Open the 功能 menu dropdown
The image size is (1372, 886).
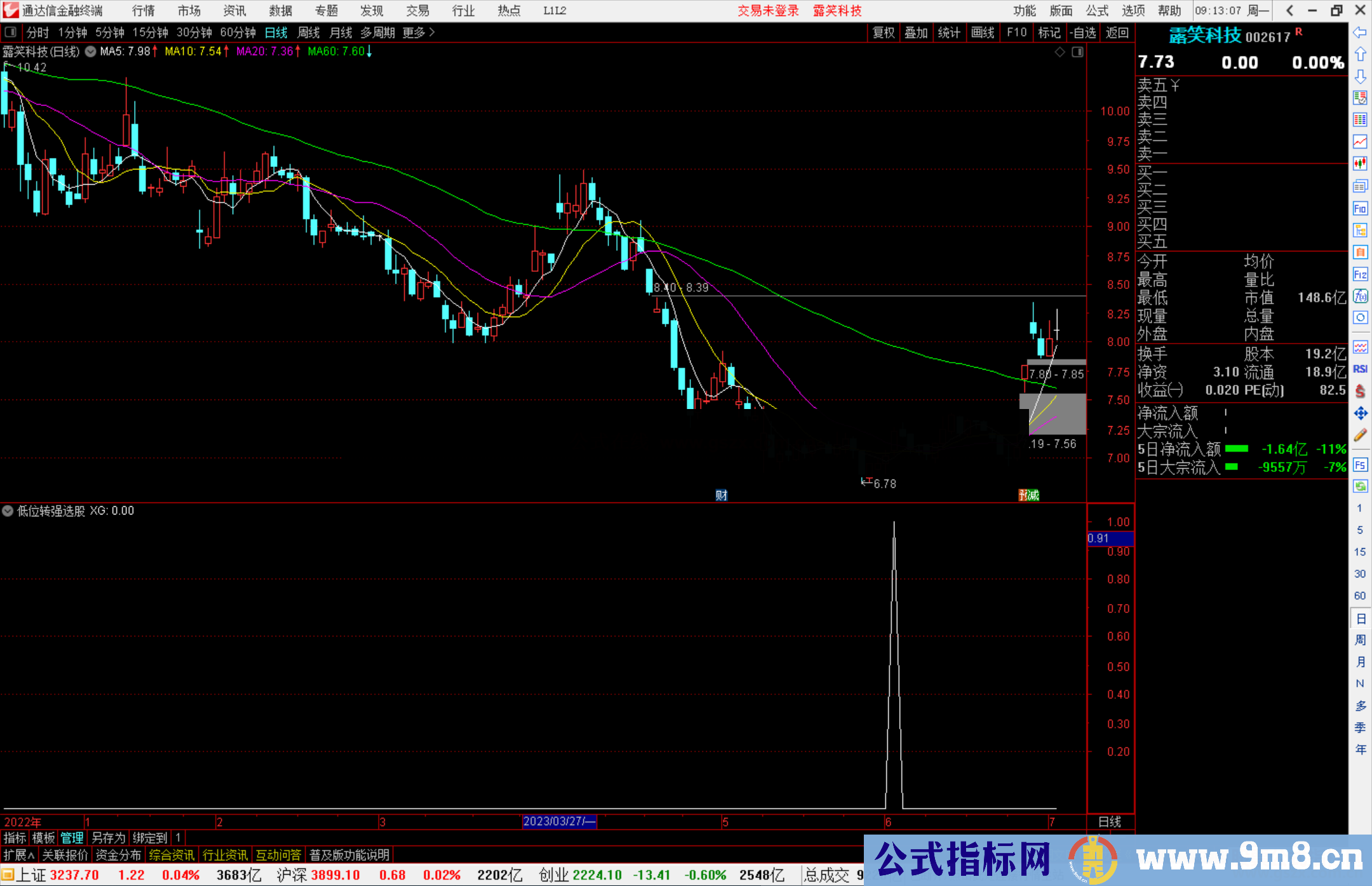click(1024, 11)
